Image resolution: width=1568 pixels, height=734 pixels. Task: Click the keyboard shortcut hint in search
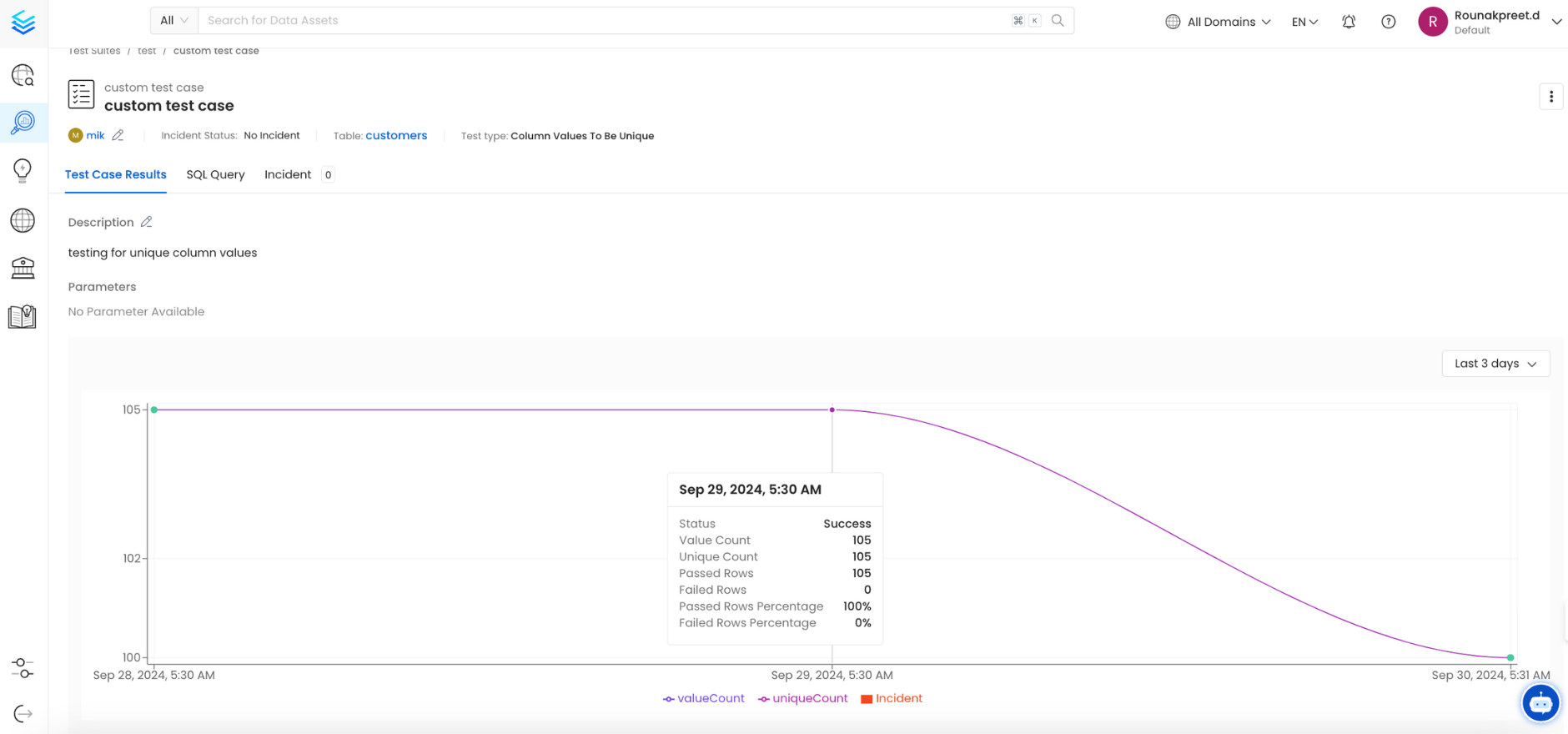pos(1026,21)
